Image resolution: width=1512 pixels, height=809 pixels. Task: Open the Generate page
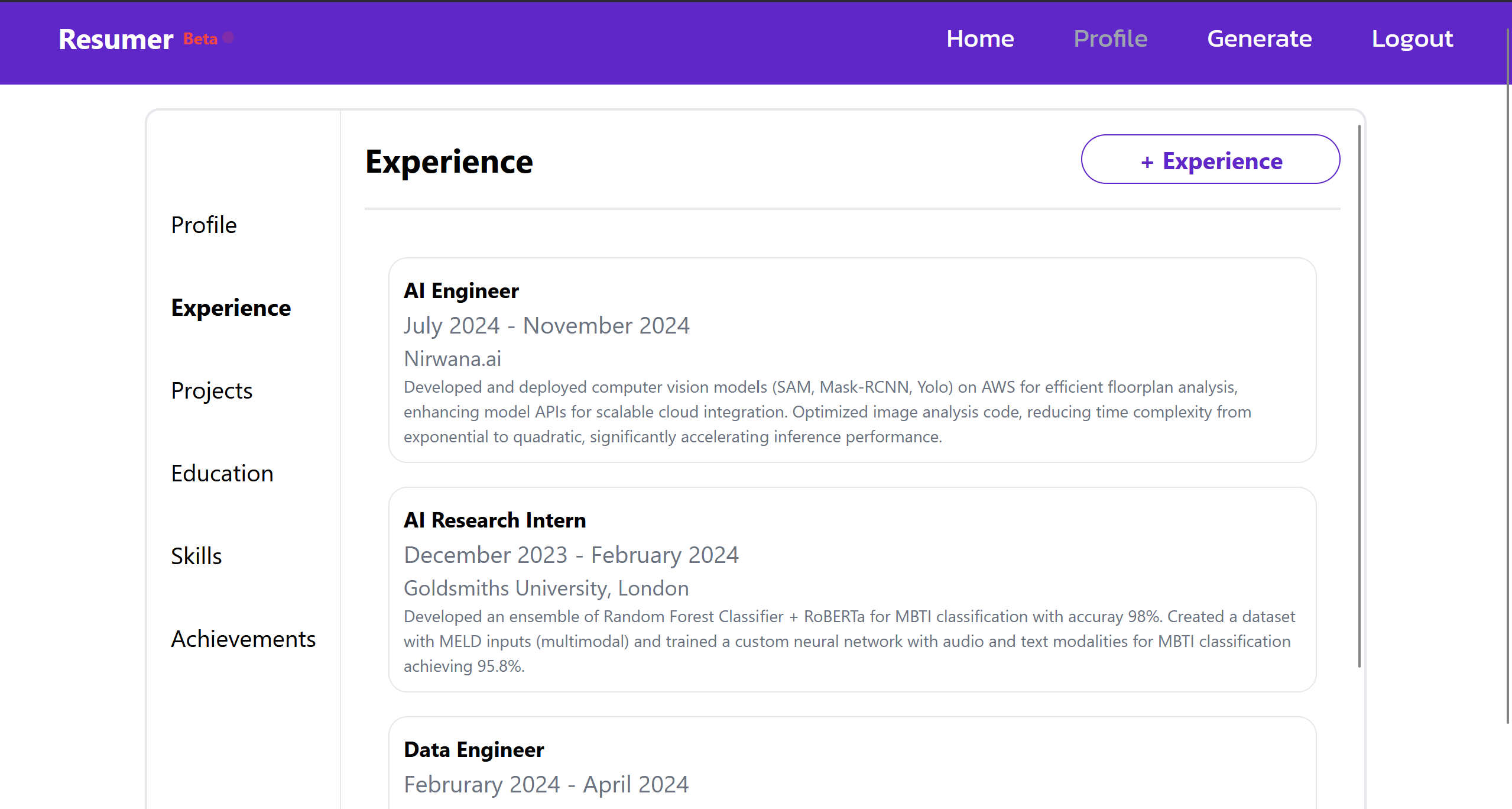(1259, 39)
